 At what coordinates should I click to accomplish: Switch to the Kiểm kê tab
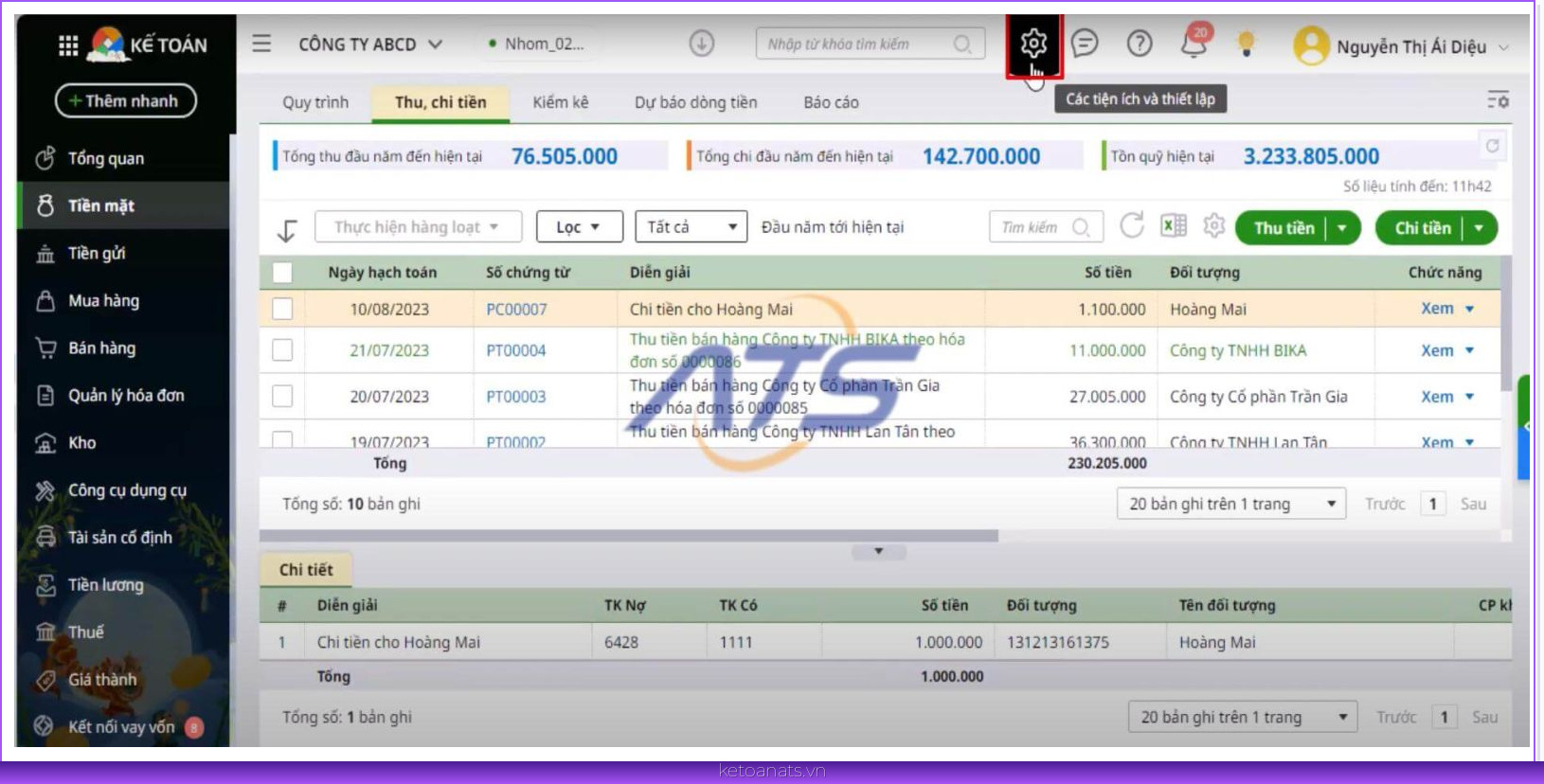point(561,102)
